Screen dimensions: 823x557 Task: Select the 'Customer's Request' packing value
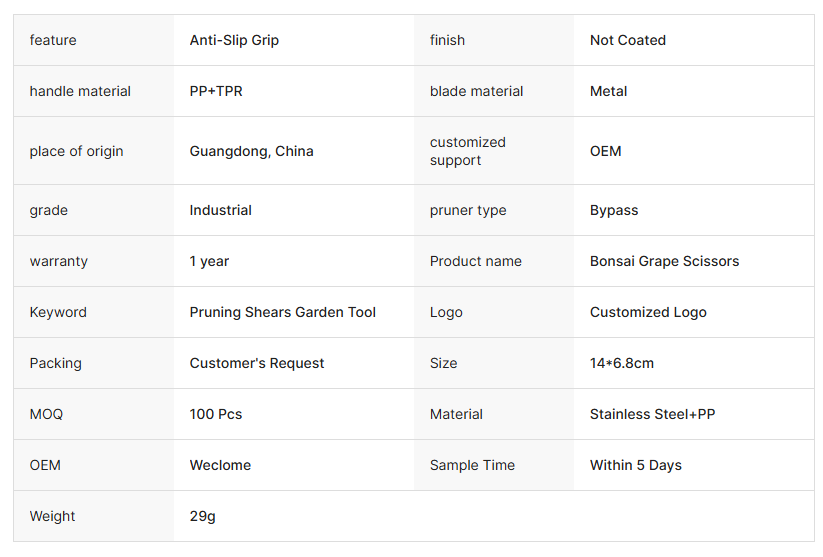click(257, 363)
